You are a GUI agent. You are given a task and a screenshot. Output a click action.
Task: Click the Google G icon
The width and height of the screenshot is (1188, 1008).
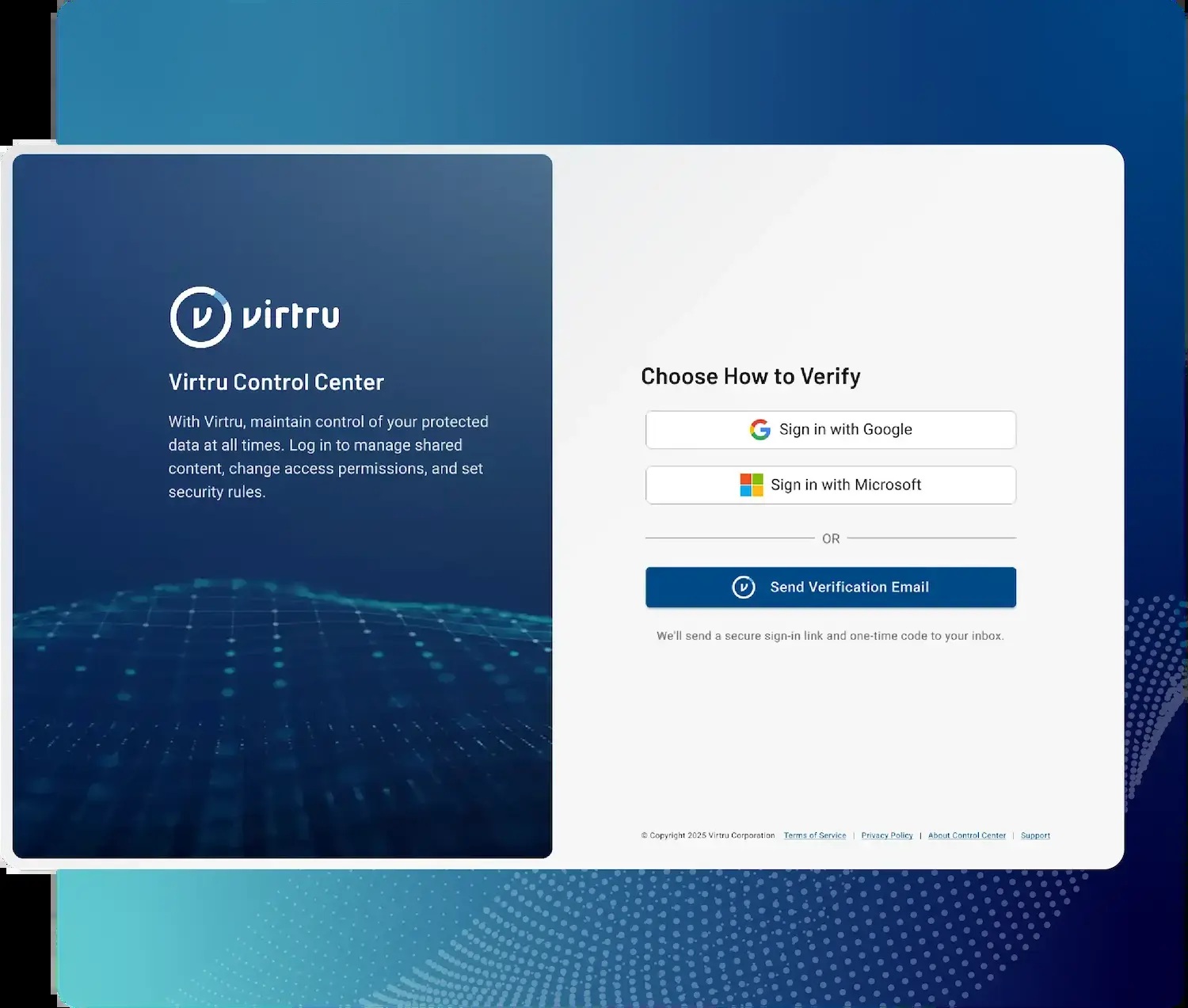760,430
